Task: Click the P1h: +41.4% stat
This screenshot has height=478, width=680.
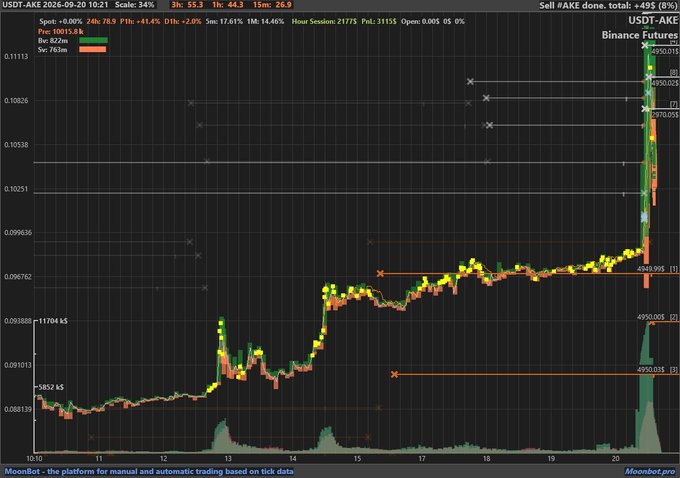Action: (140, 21)
